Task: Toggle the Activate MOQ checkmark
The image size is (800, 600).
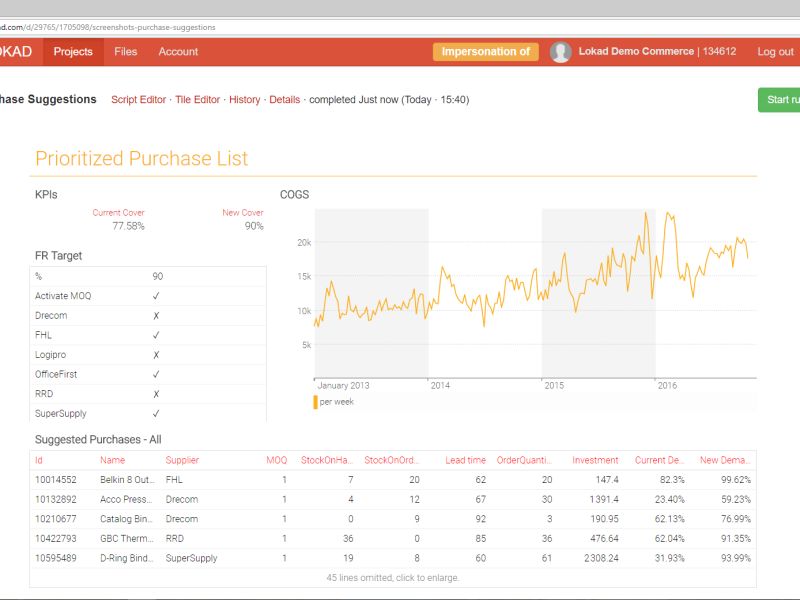Action: point(156,296)
